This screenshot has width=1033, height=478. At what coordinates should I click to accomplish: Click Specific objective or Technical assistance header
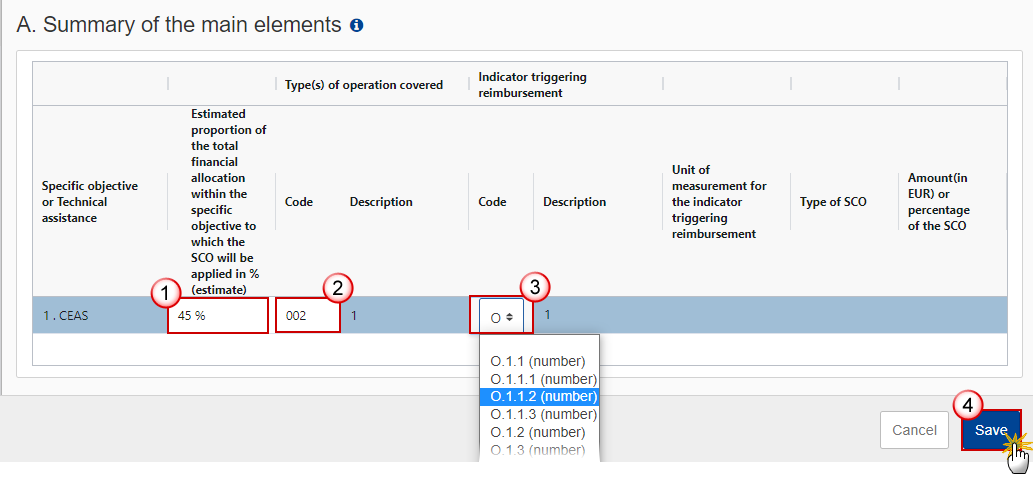[x=90, y=202]
